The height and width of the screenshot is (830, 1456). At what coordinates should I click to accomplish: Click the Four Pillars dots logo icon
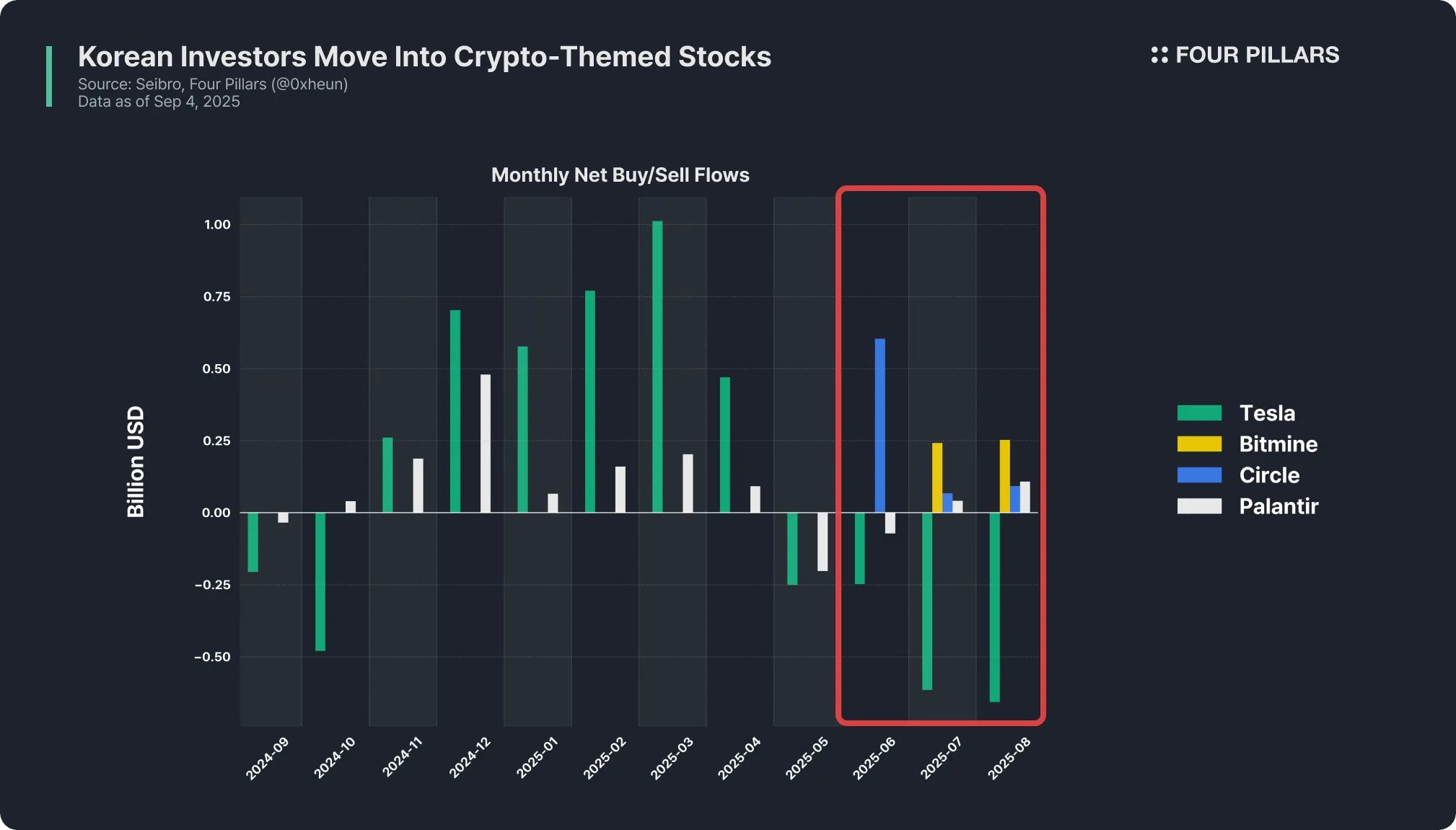tap(1159, 55)
